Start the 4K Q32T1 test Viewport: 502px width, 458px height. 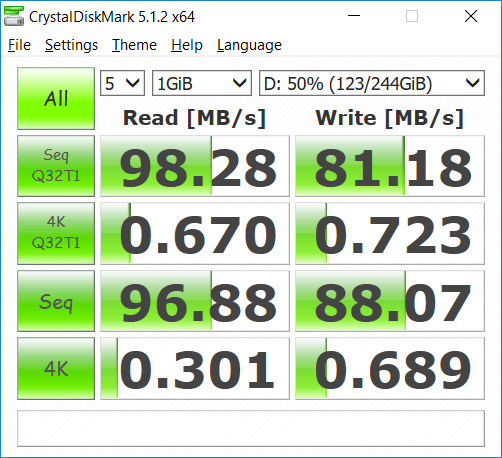click(56, 233)
